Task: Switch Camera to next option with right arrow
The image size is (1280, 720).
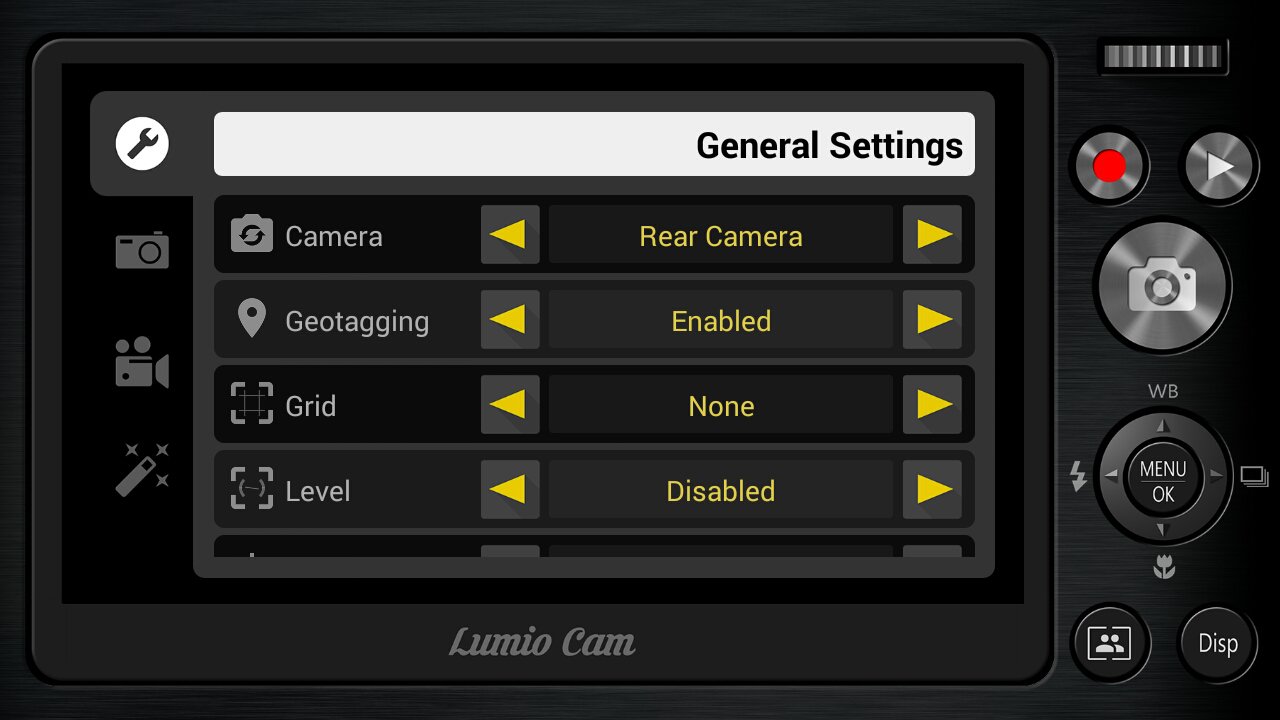Action: pyautogui.click(x=932, y=235)
